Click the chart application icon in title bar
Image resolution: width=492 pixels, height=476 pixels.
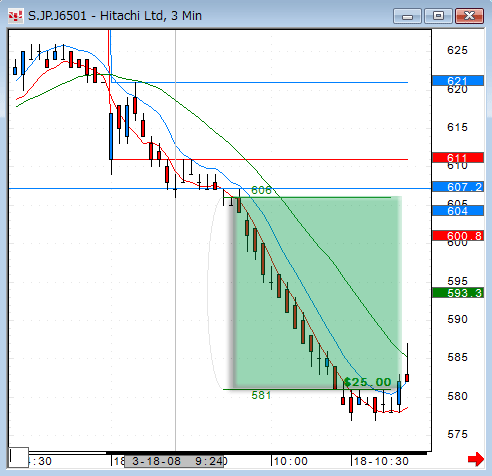[x=16, y=16]
